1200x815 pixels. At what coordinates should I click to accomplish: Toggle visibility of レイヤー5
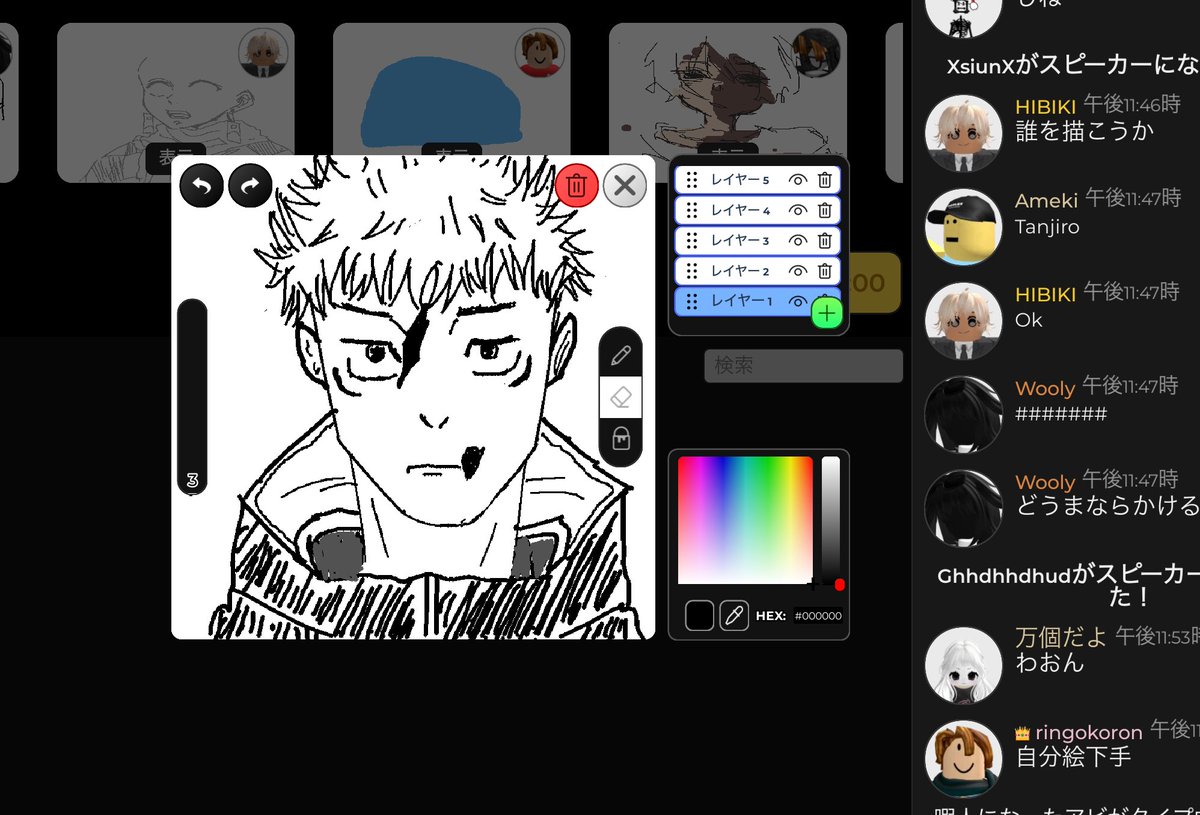tap(797, 180)
